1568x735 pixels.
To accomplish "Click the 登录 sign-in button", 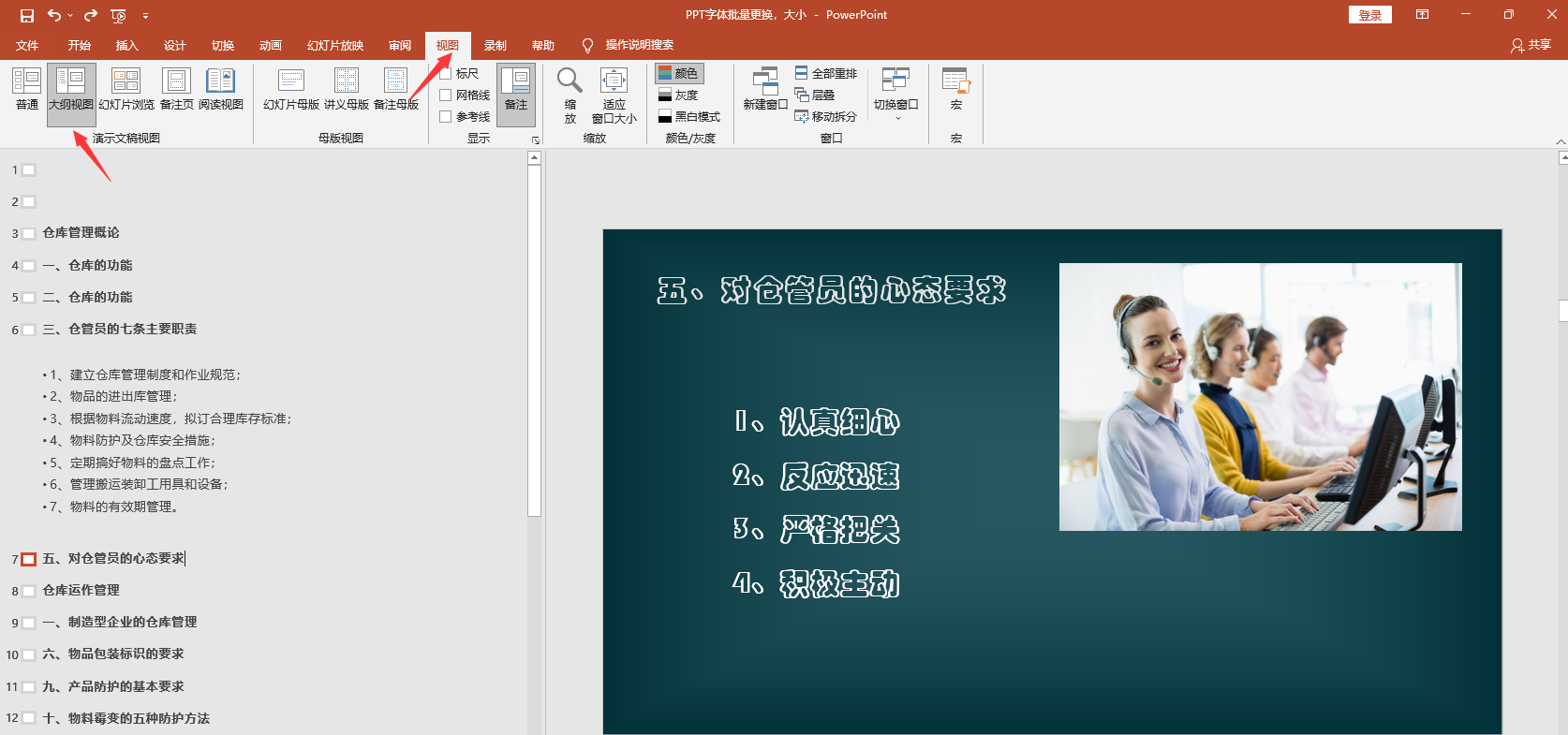I will click(x=1370, y=15).
